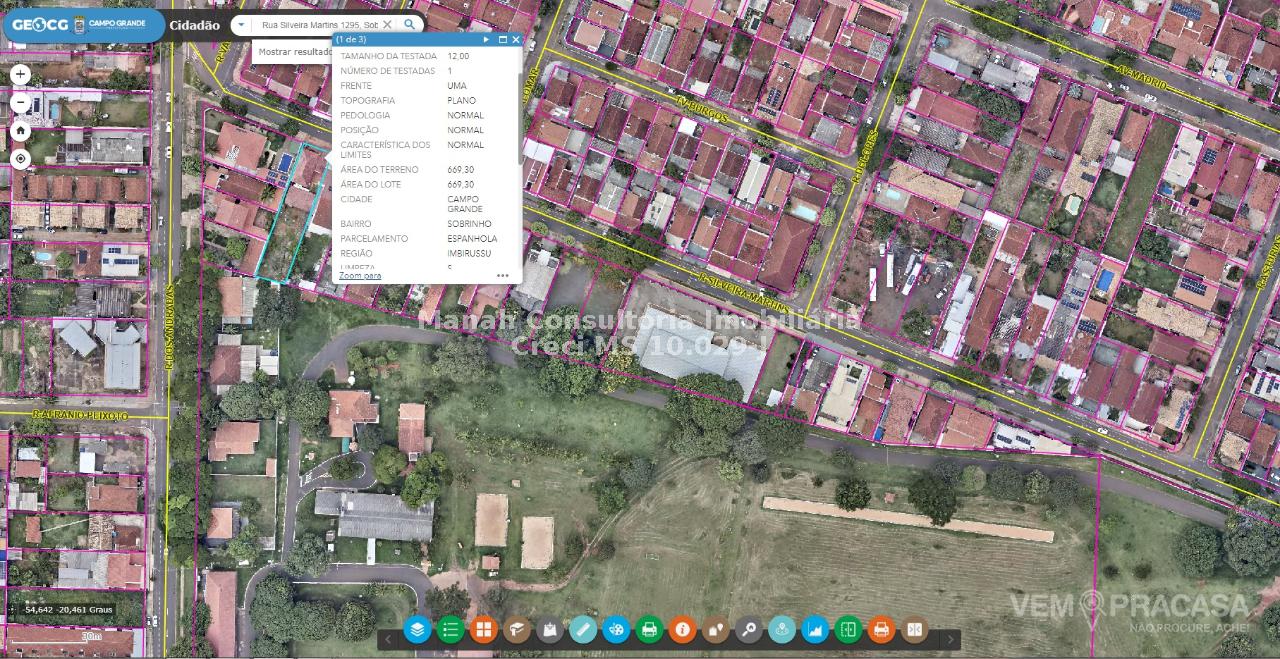Show more widgets with toolbar right arrow

coord(950,639)
